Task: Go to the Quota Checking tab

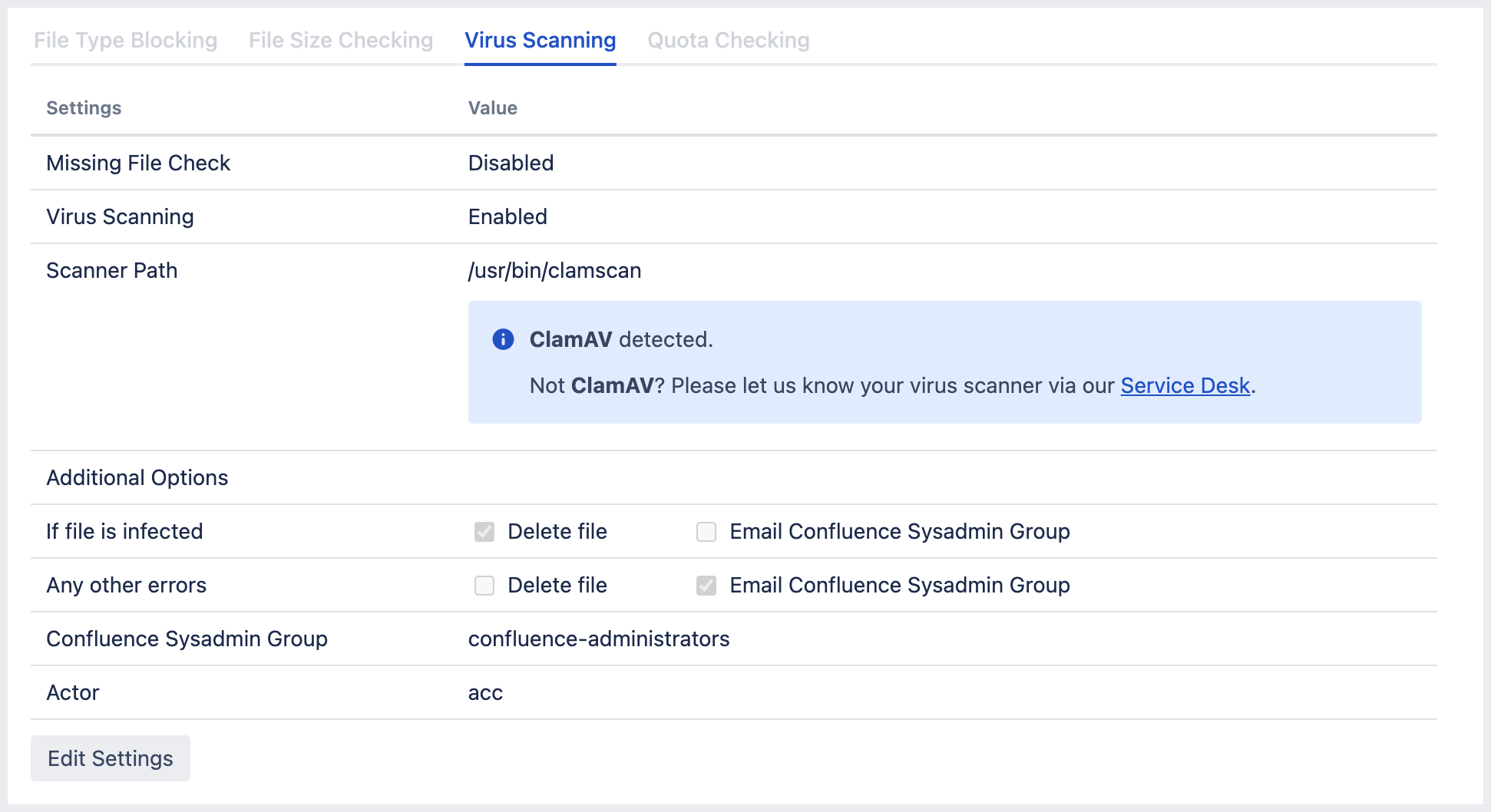Action: point(728,40)
